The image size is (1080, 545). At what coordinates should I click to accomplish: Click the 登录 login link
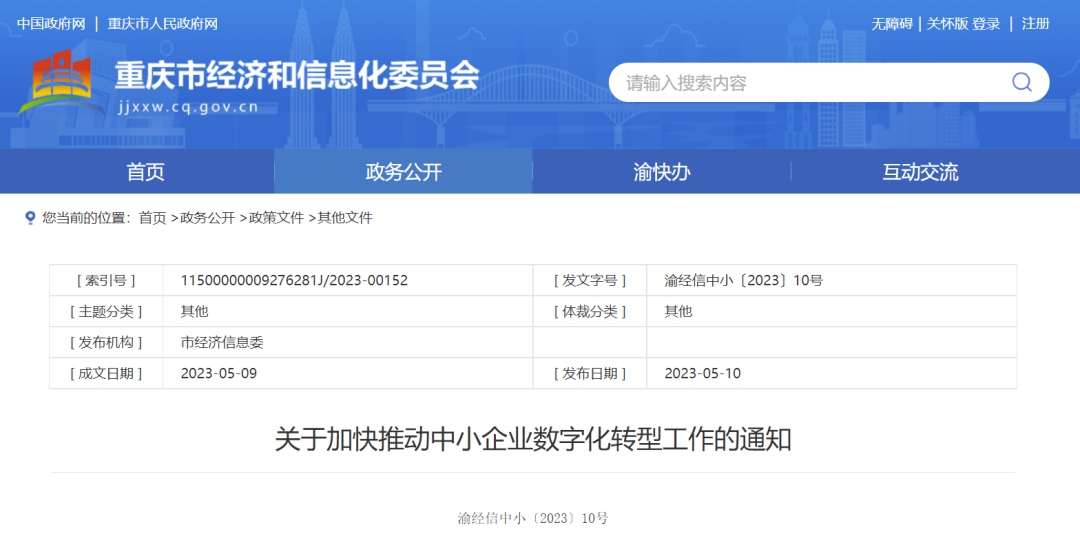point(987,24)
